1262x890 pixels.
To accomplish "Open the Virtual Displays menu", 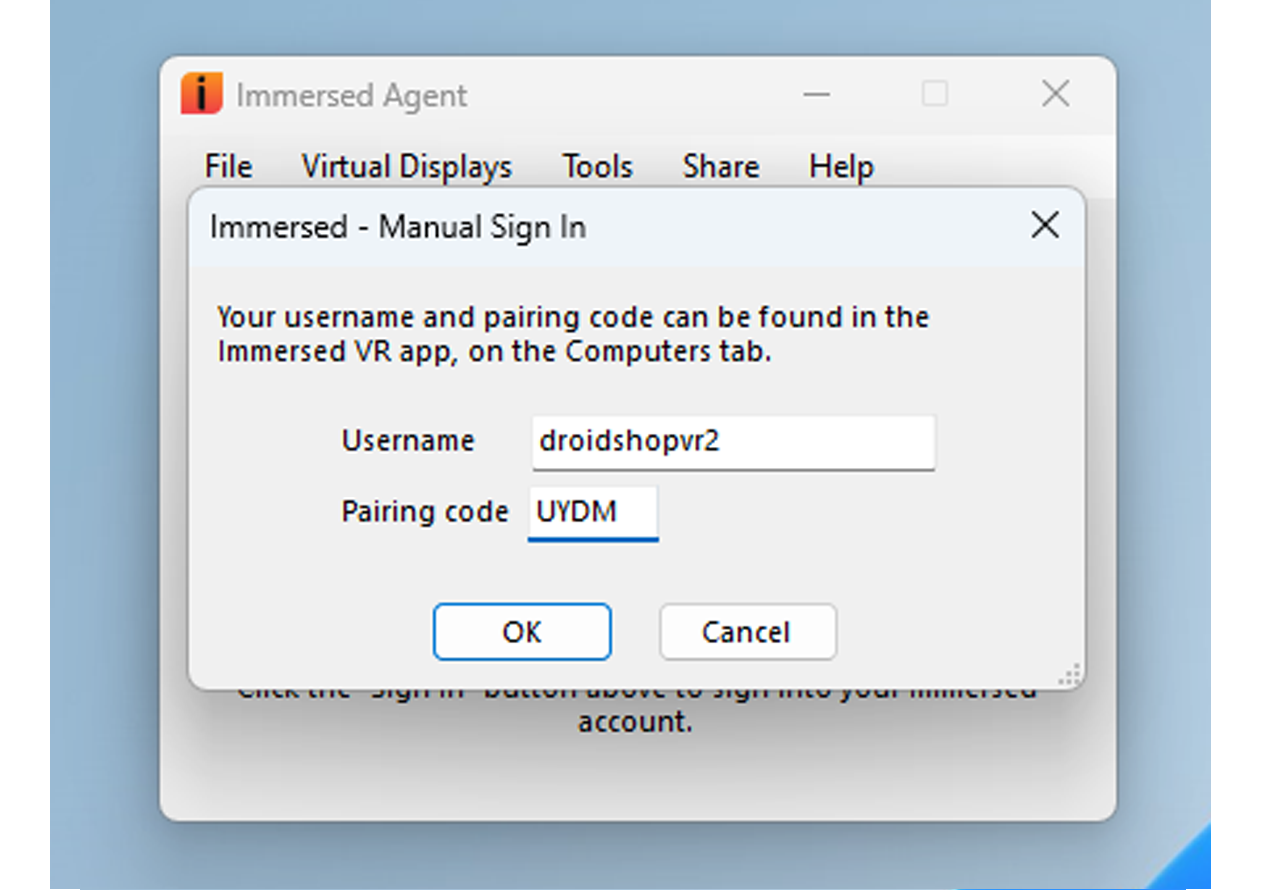I will (x=407, y=166).
